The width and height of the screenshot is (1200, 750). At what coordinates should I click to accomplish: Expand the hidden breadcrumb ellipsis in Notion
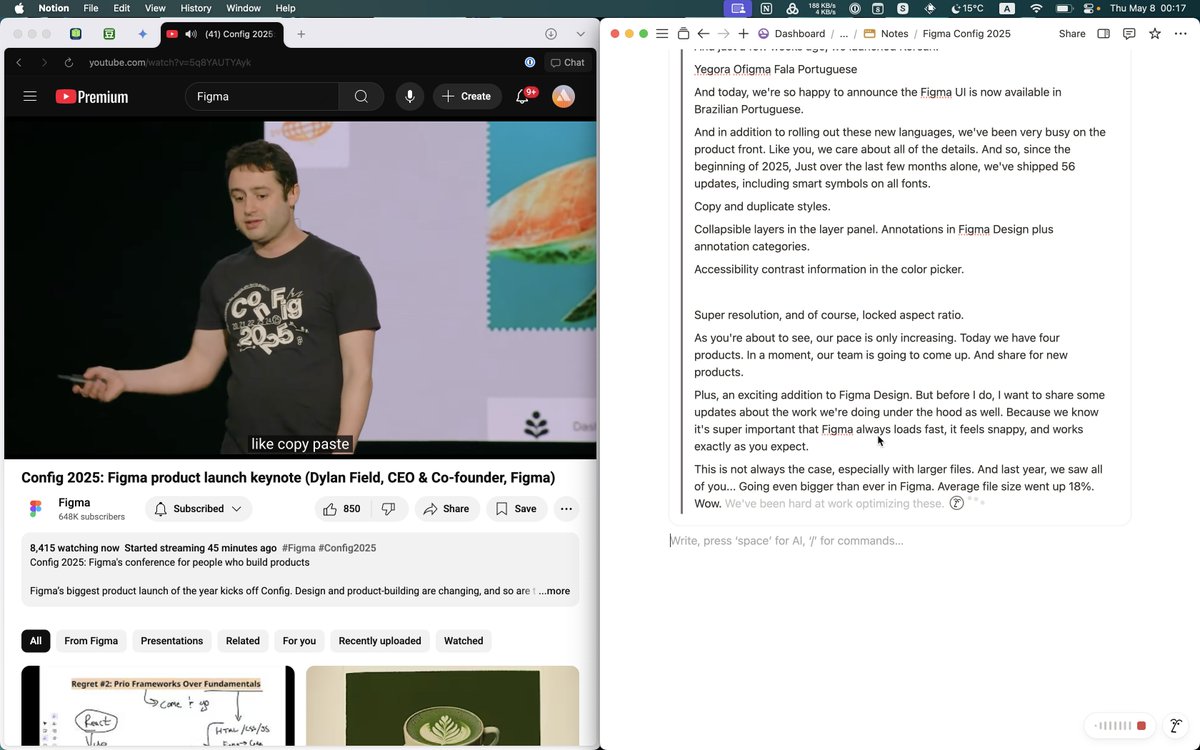point(844,34)
